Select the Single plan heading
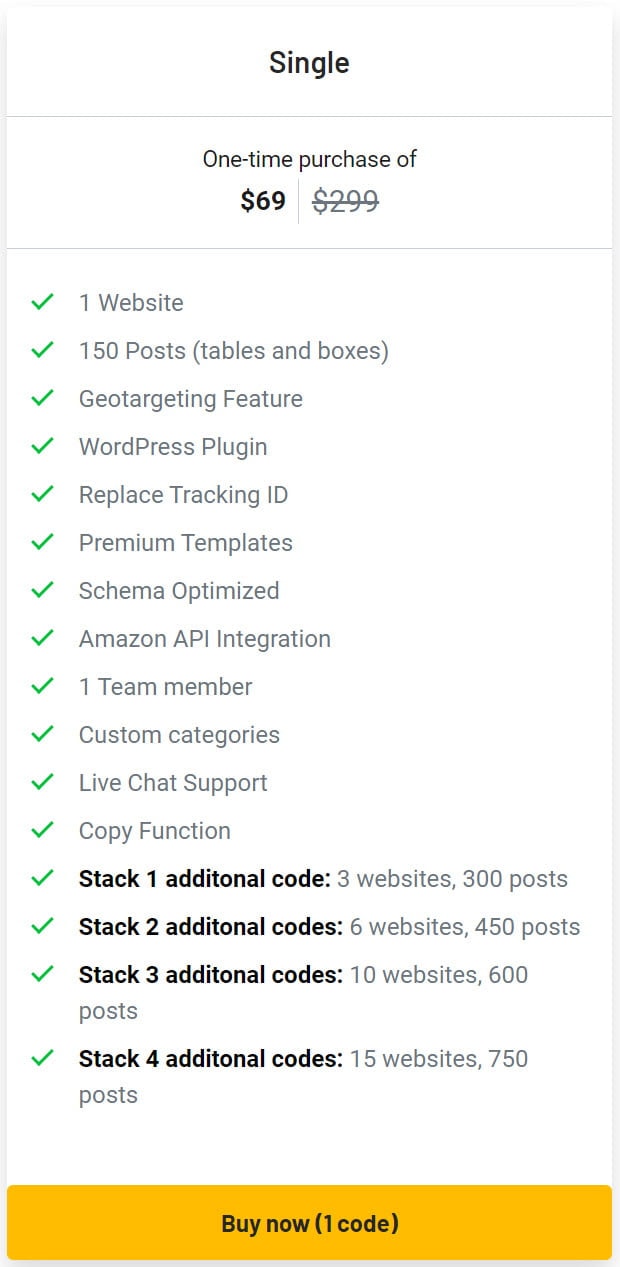The image size is (620, 1267). (x=309, y=63)
